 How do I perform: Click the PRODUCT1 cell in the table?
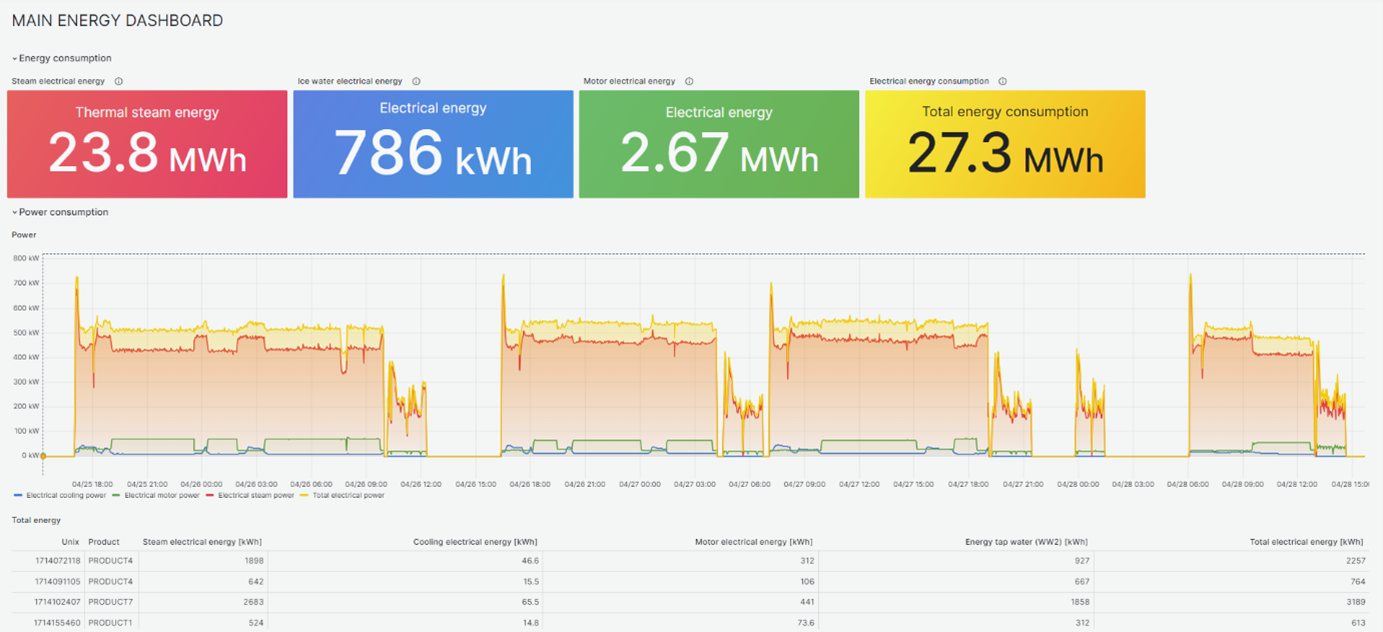(111, 623)
